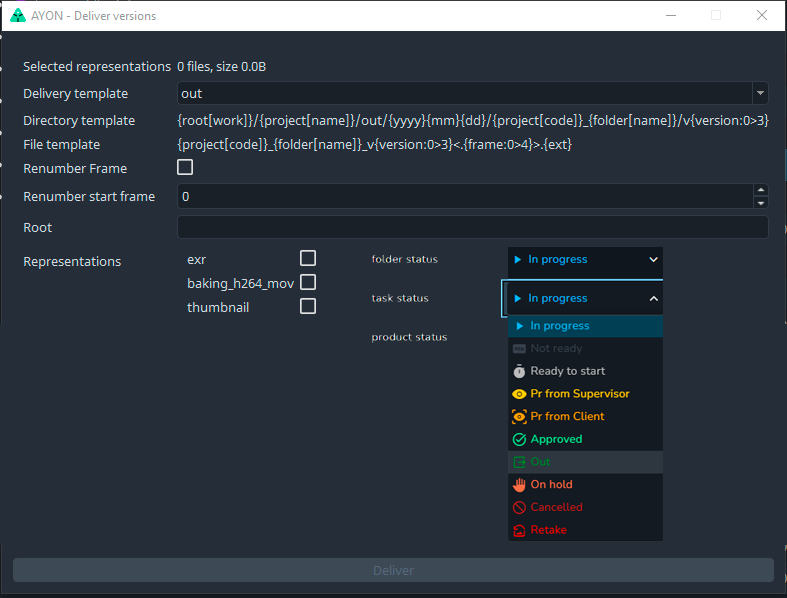Click the Retake icon in list
The image size is (787, 598).
pyautogui.click(x=519, y=530)
